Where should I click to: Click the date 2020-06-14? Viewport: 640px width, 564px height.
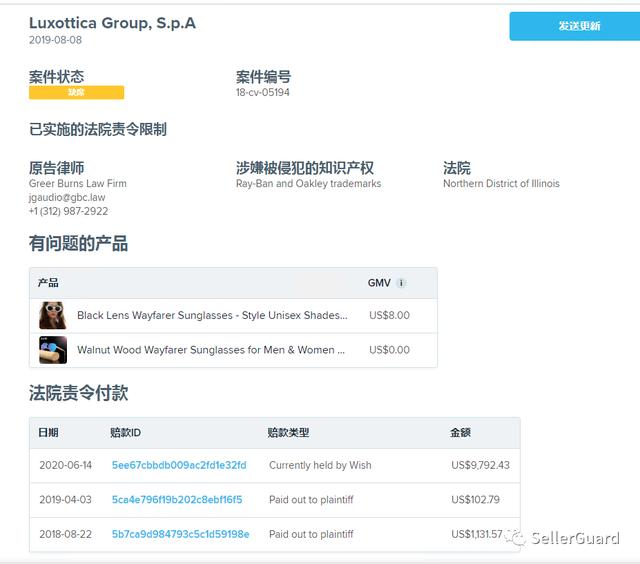pos(66,465)
